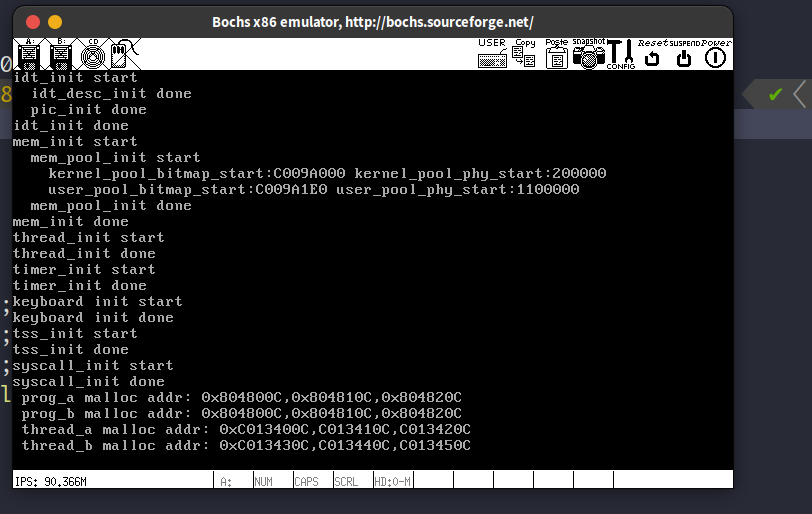Click 'kernel_pool_phy_start:200000' text
Image resolution: width=812 pixels, height=514 pixels.
pyautogui.click(x=480, y=173)
